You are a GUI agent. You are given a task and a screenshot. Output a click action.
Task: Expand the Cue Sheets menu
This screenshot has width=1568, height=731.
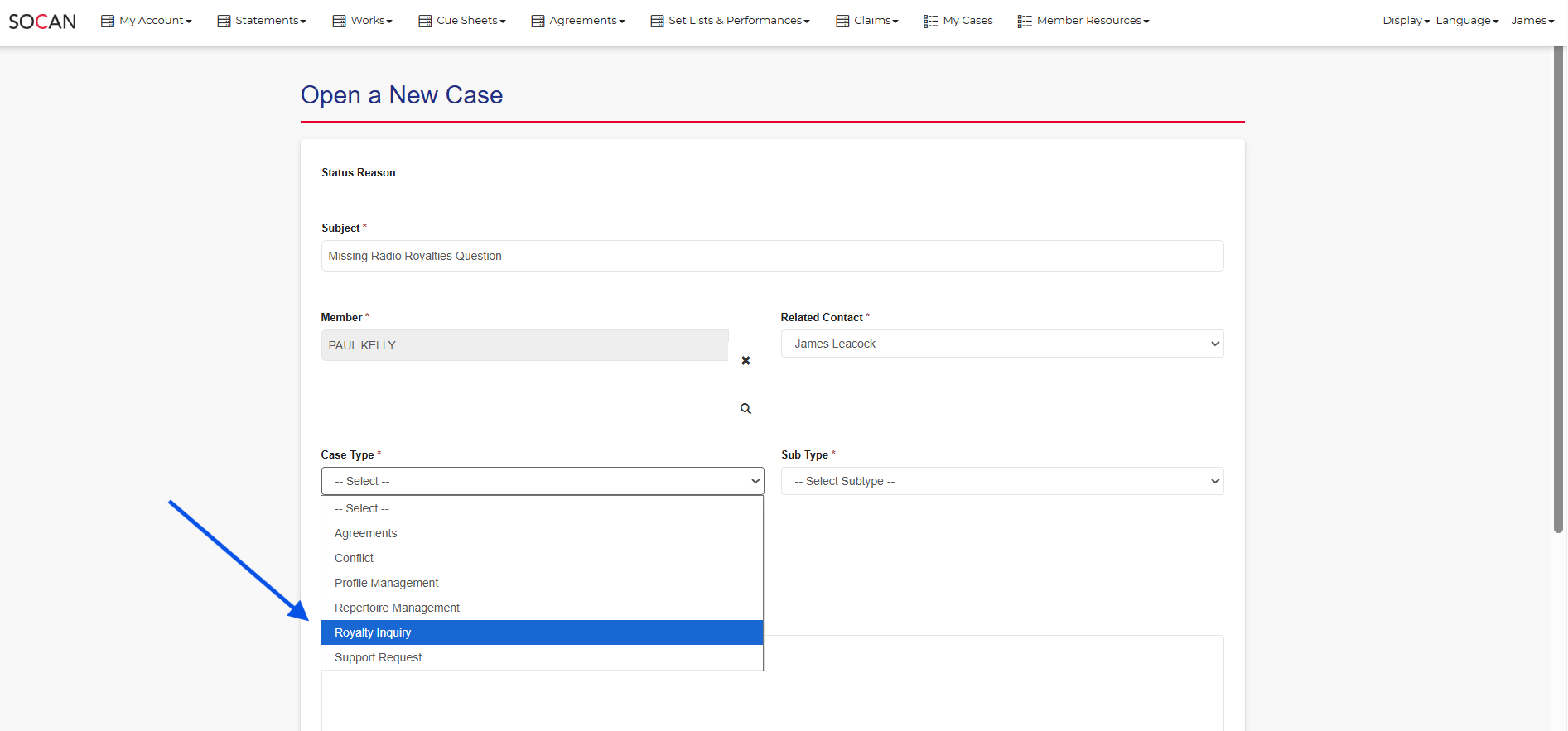(462, 21)
